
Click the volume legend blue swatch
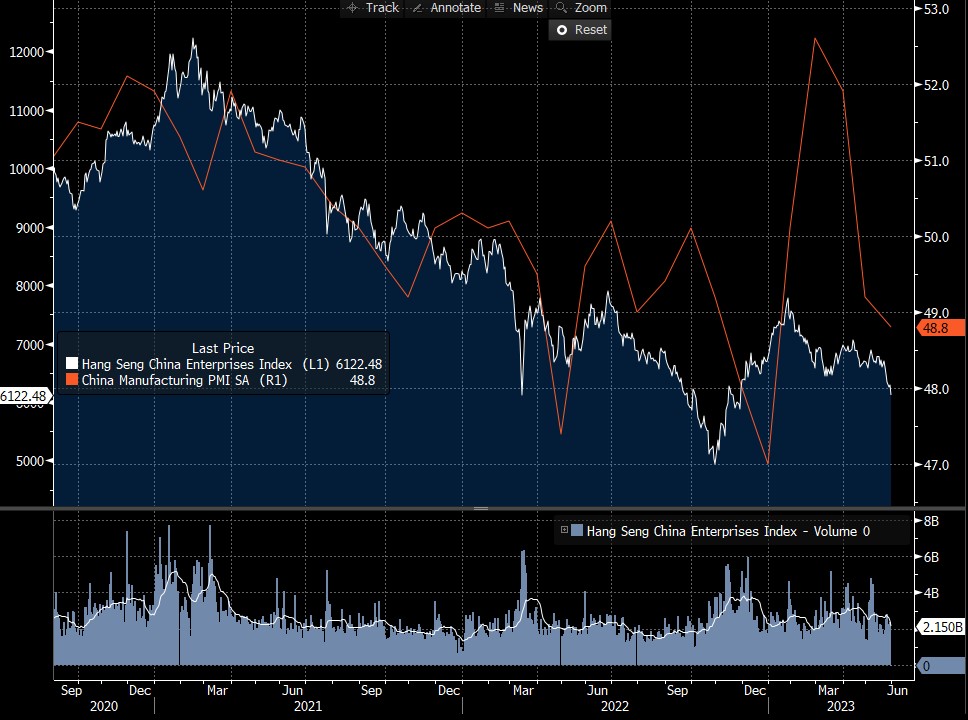coord(577,530)
